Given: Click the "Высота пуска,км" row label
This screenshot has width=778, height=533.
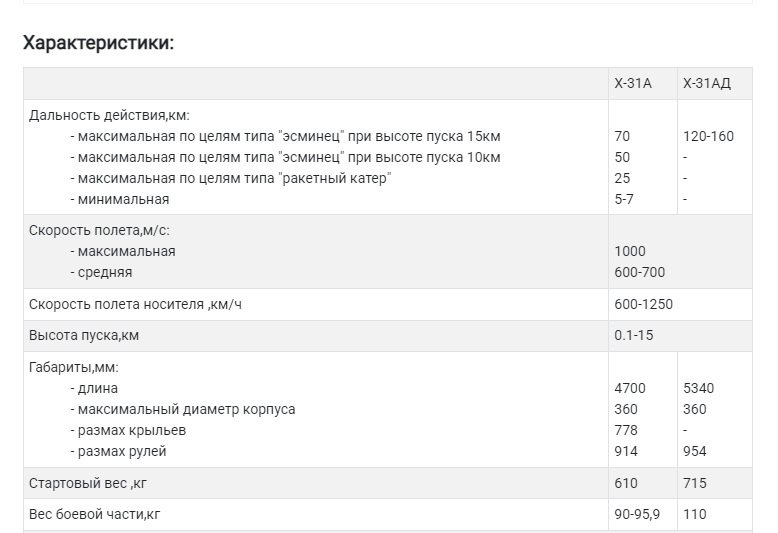Looking at the screenshot, I should click(x=84, y=335).
